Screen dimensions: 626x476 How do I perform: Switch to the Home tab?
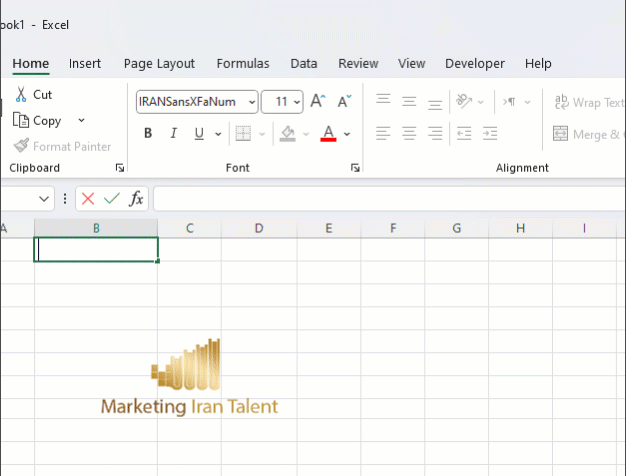pyautogui.click(x=31, y=64)
